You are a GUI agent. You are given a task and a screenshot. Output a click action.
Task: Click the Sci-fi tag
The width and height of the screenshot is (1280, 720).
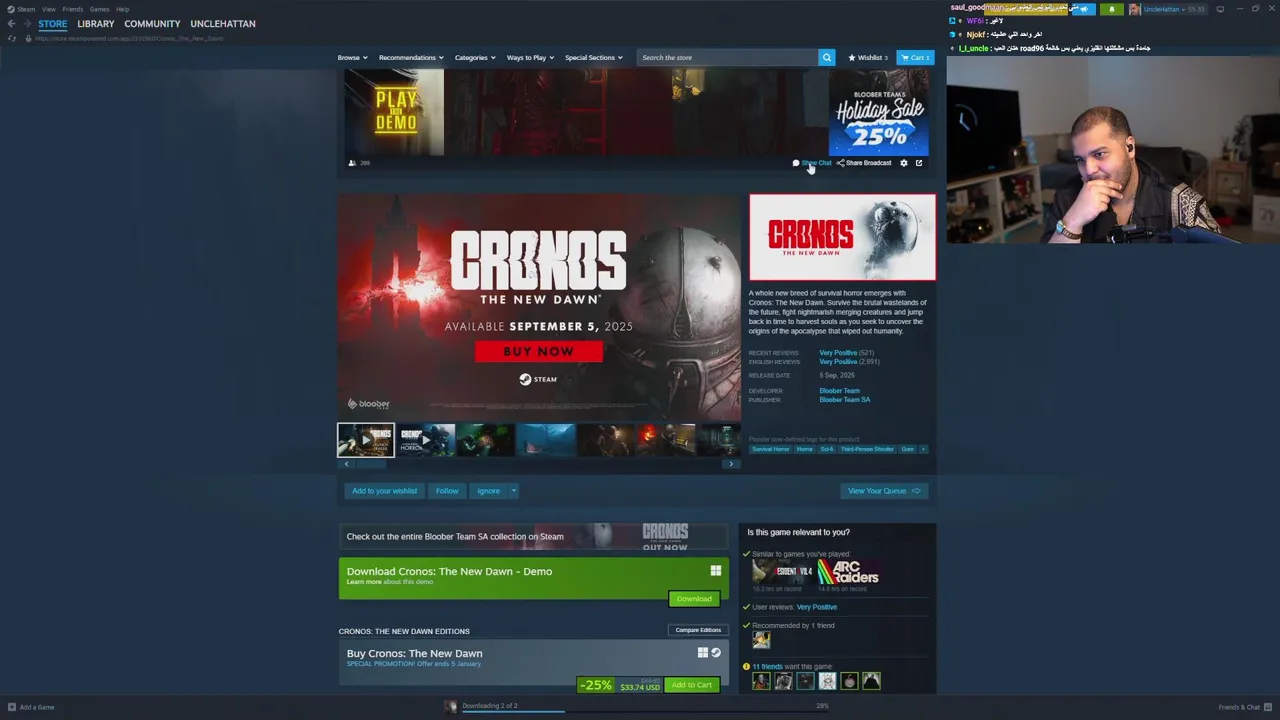click(x=827, y=449)
